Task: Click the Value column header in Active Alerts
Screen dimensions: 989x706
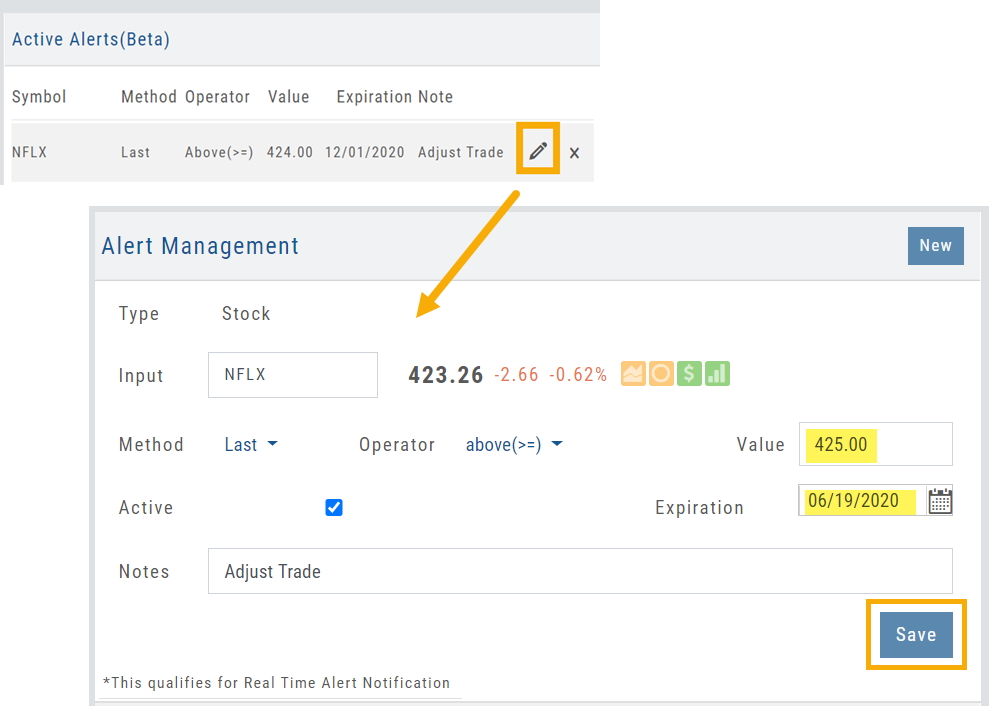Action: pos(288,97)
